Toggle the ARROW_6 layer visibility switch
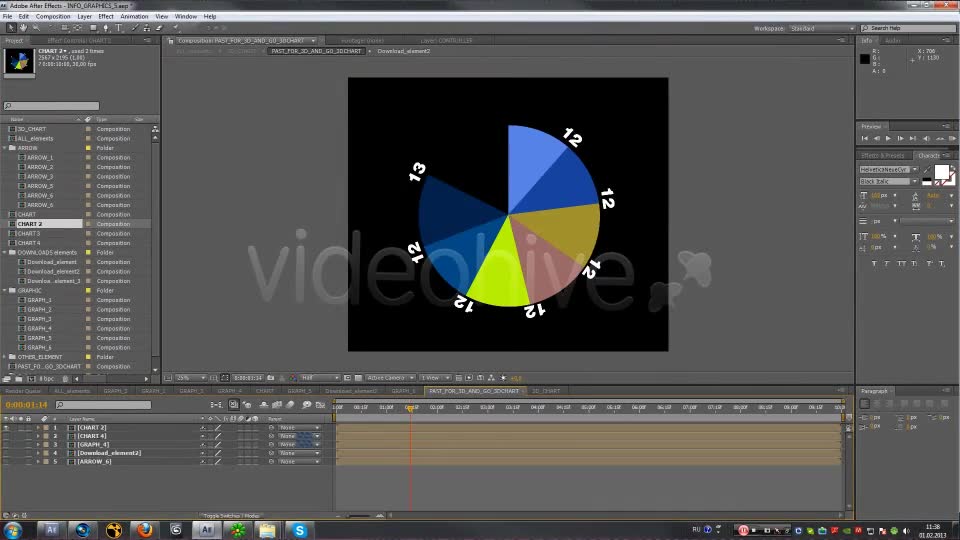The image size is (960, 540). click(x=6, y=462)
